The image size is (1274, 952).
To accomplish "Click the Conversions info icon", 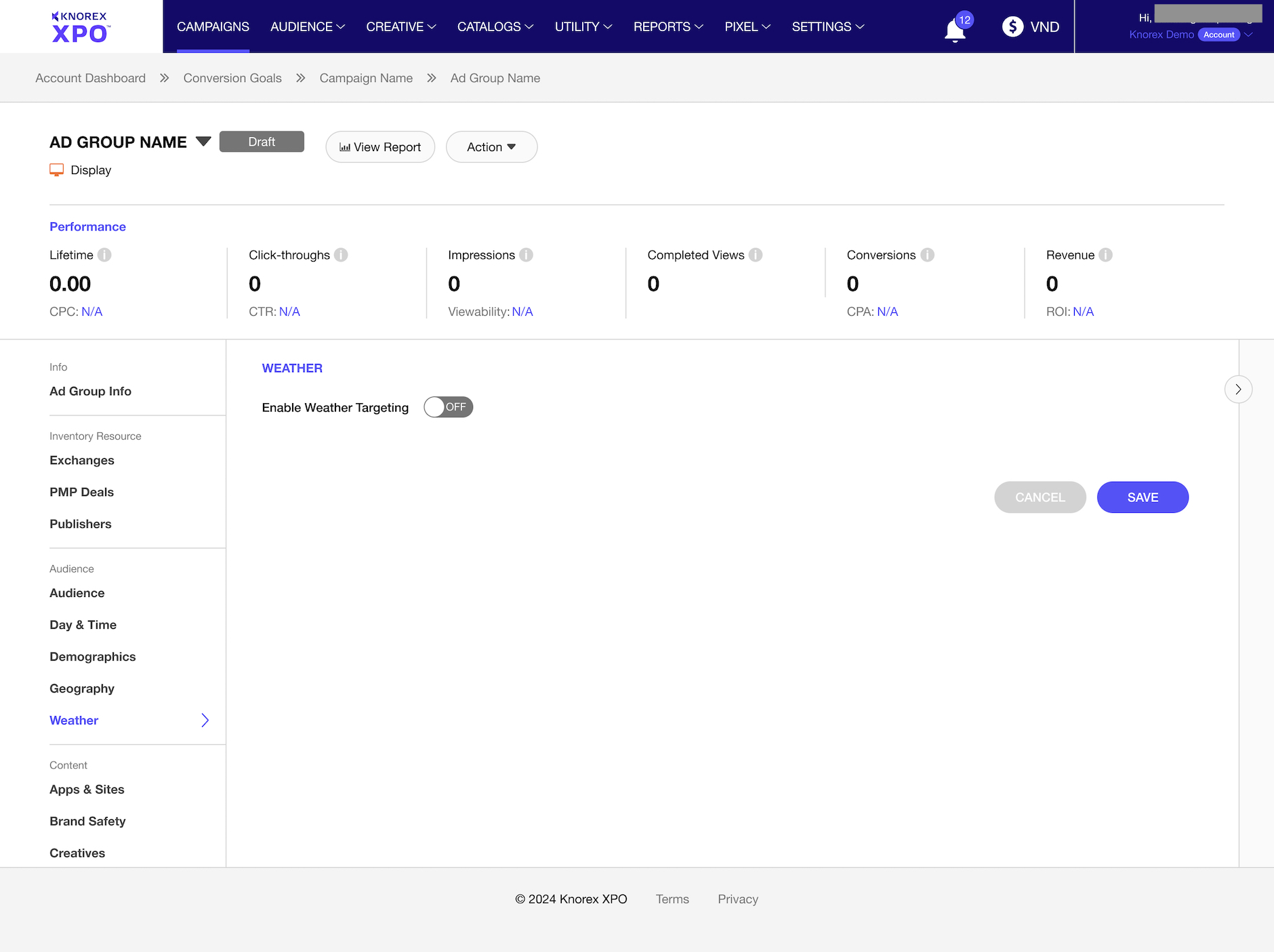I will pos(927,255).
